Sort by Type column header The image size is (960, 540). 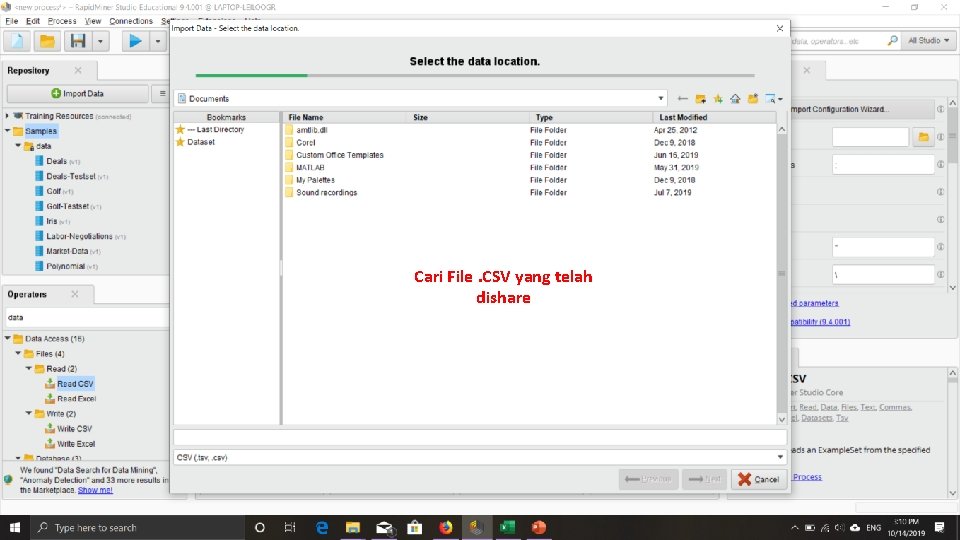(591, 117)
